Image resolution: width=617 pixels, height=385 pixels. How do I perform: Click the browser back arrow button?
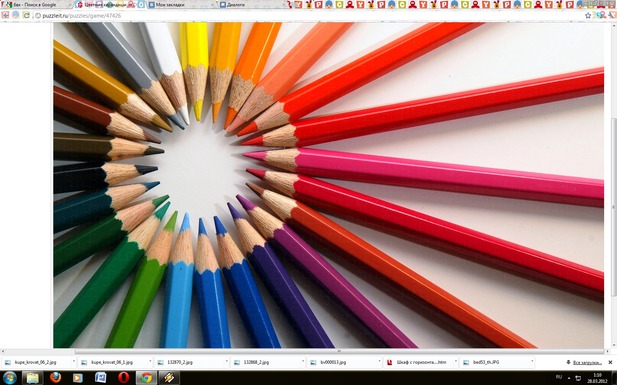click(5, 15)
